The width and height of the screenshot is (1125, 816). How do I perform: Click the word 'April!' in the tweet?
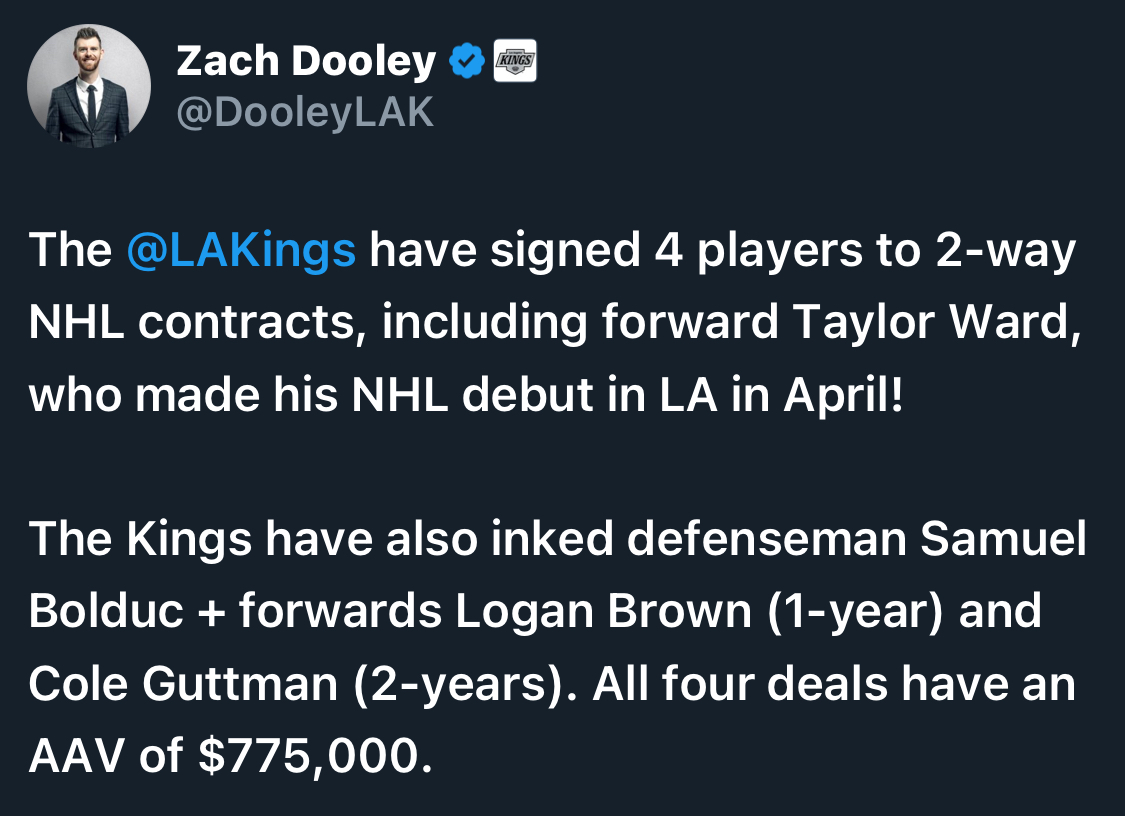843,395
